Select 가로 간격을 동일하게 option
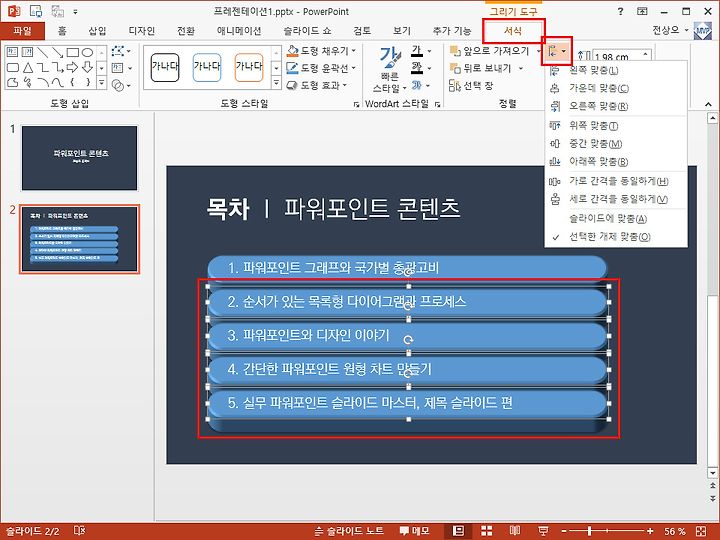720x540 pixels. point(615,181)
